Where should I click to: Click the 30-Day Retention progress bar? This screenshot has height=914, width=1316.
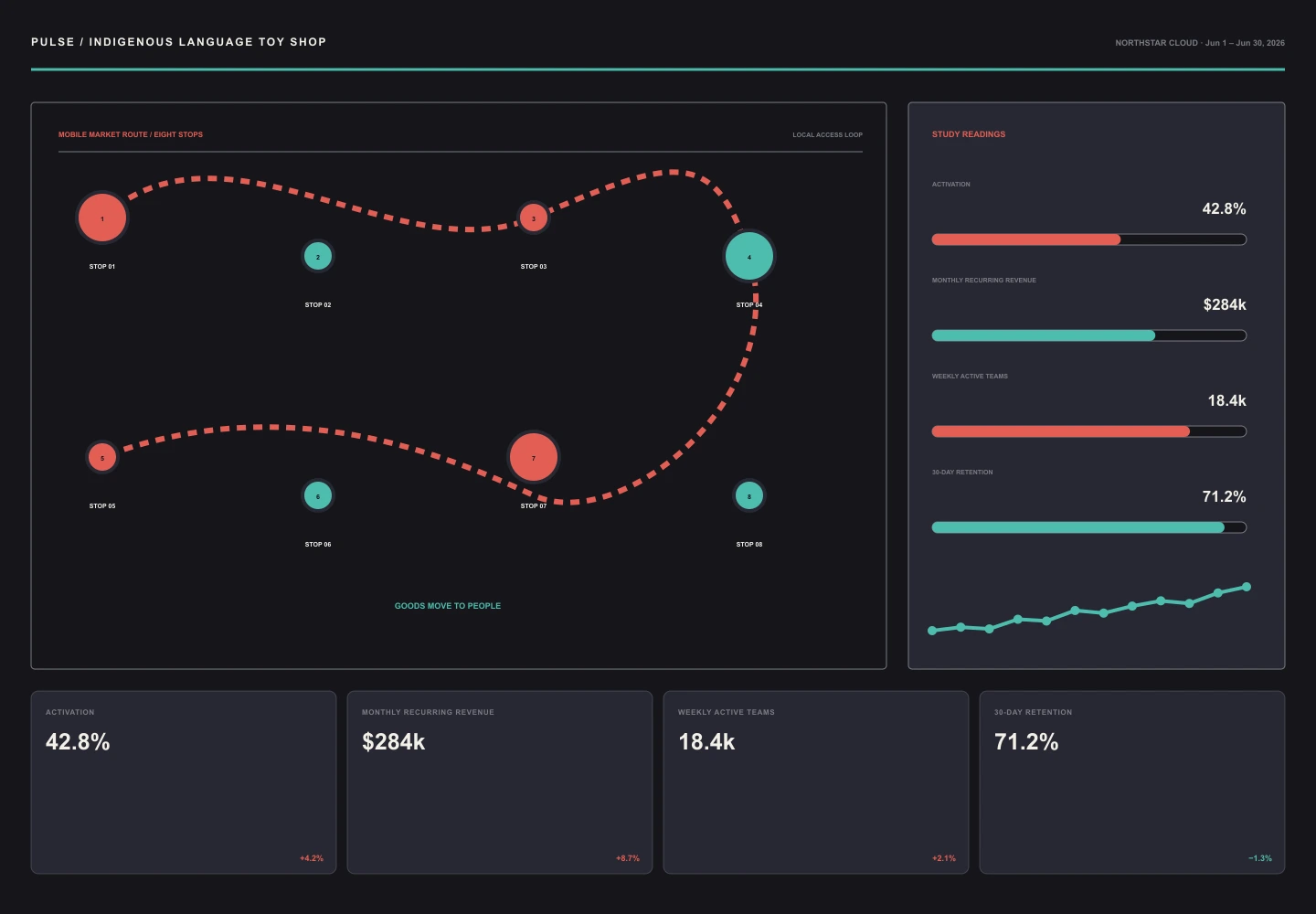[1089, 527]
